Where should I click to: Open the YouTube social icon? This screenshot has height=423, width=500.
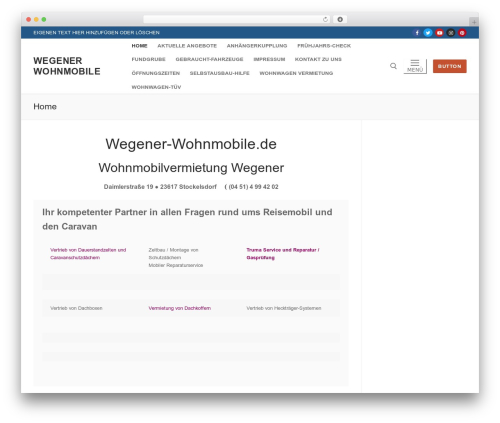pos(439,33)
